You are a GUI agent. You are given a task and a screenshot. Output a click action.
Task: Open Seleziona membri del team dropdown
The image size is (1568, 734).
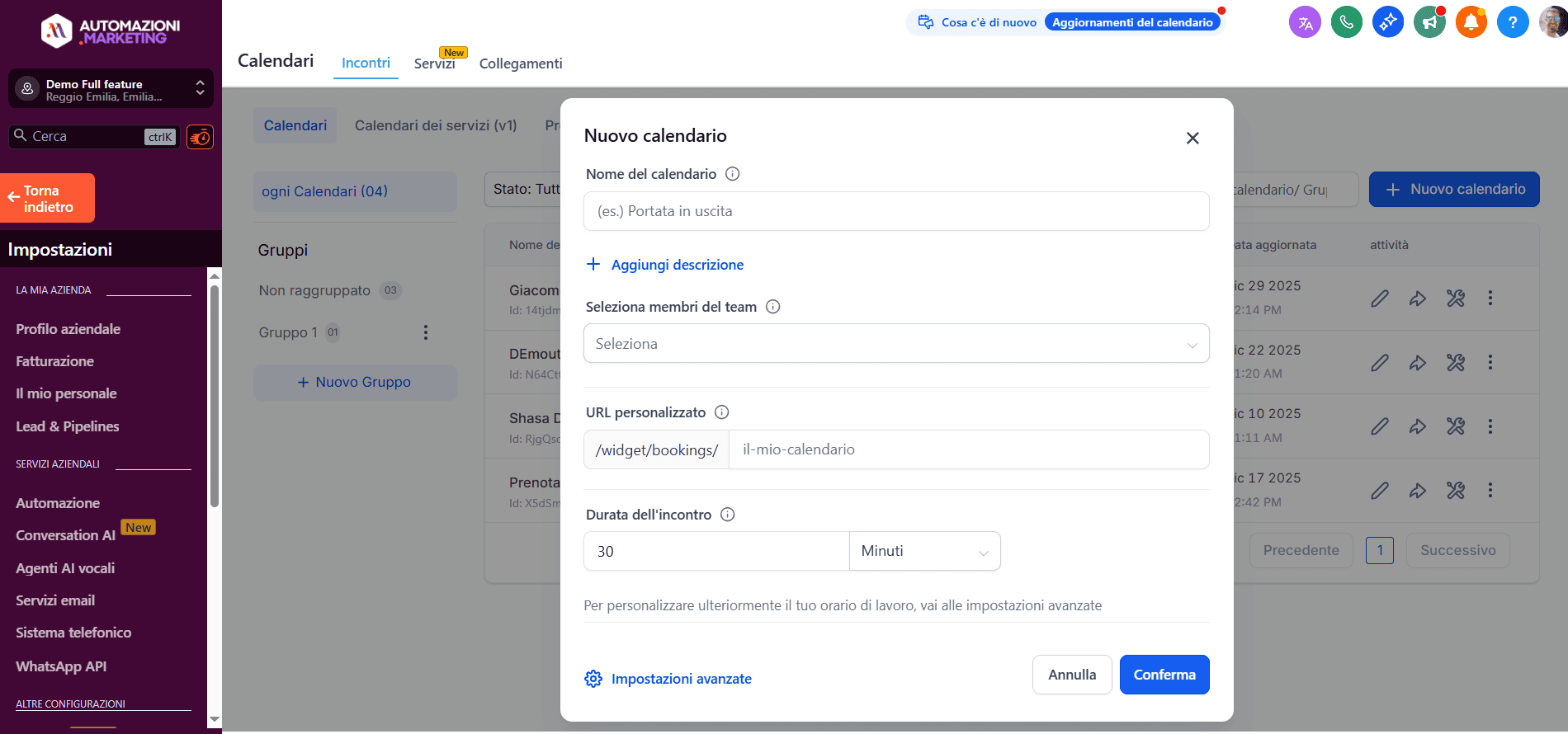tap(895, 344)
